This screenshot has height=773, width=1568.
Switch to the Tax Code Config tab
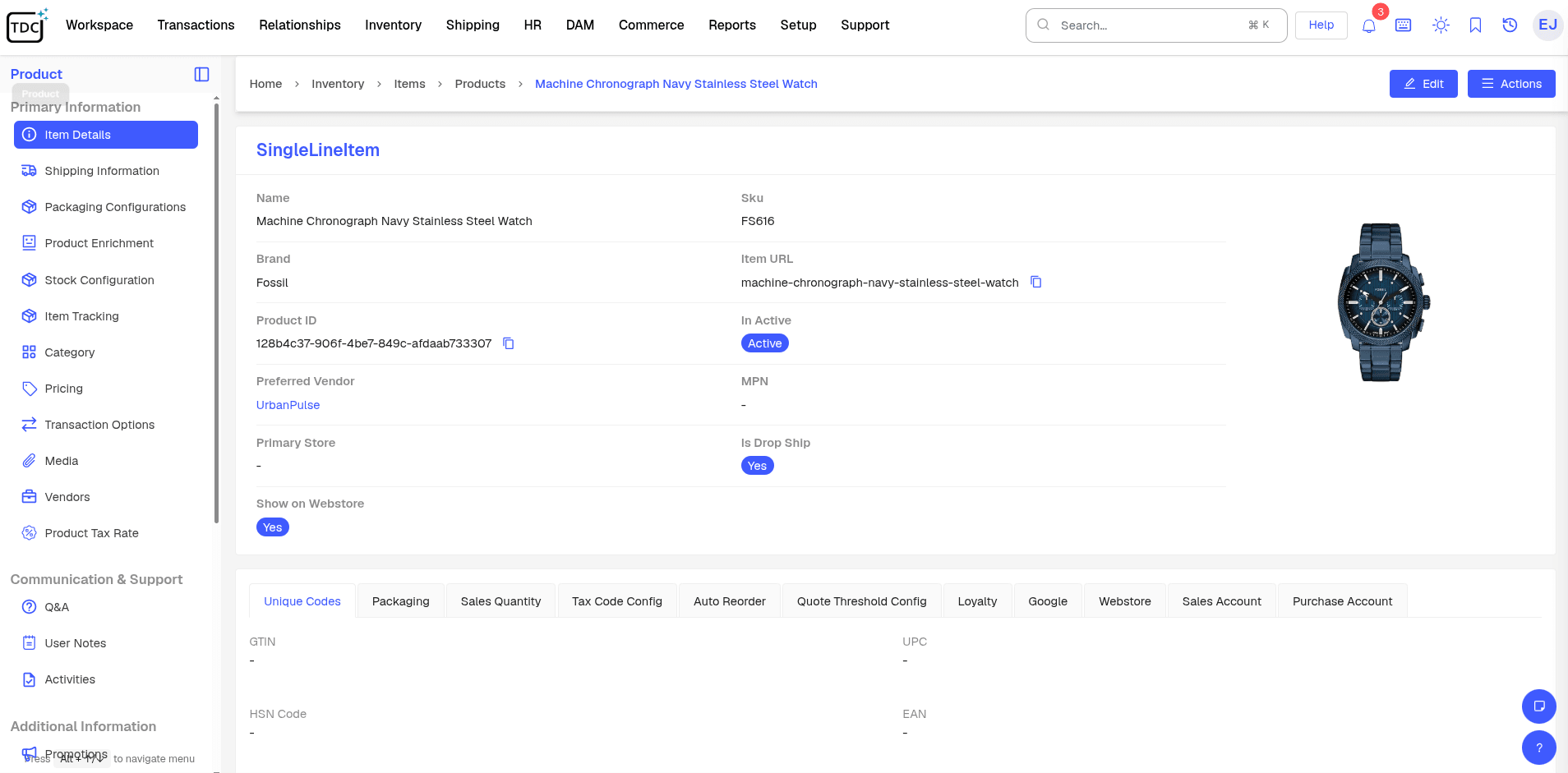tap(617, 601)
